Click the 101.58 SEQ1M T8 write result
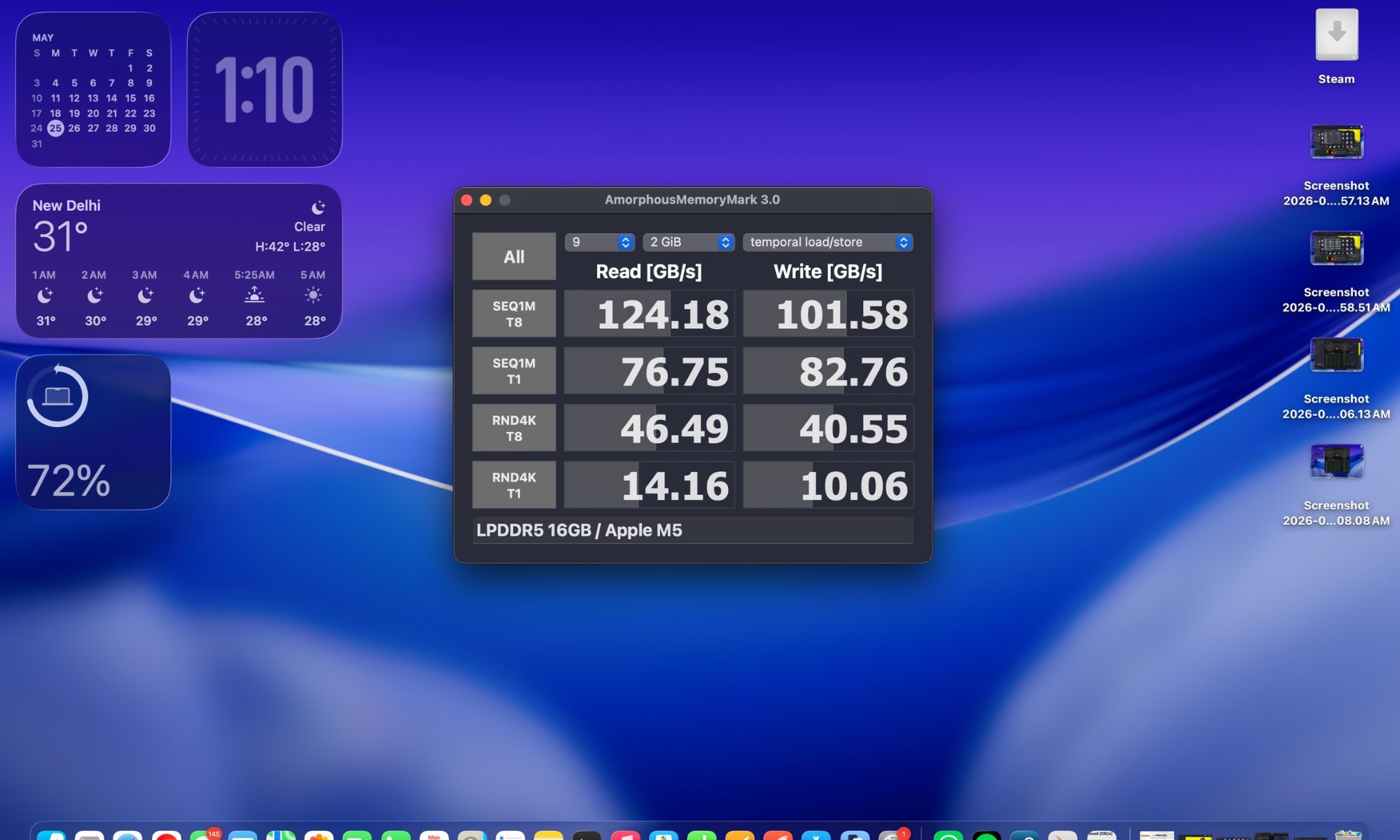 [828, 314]
